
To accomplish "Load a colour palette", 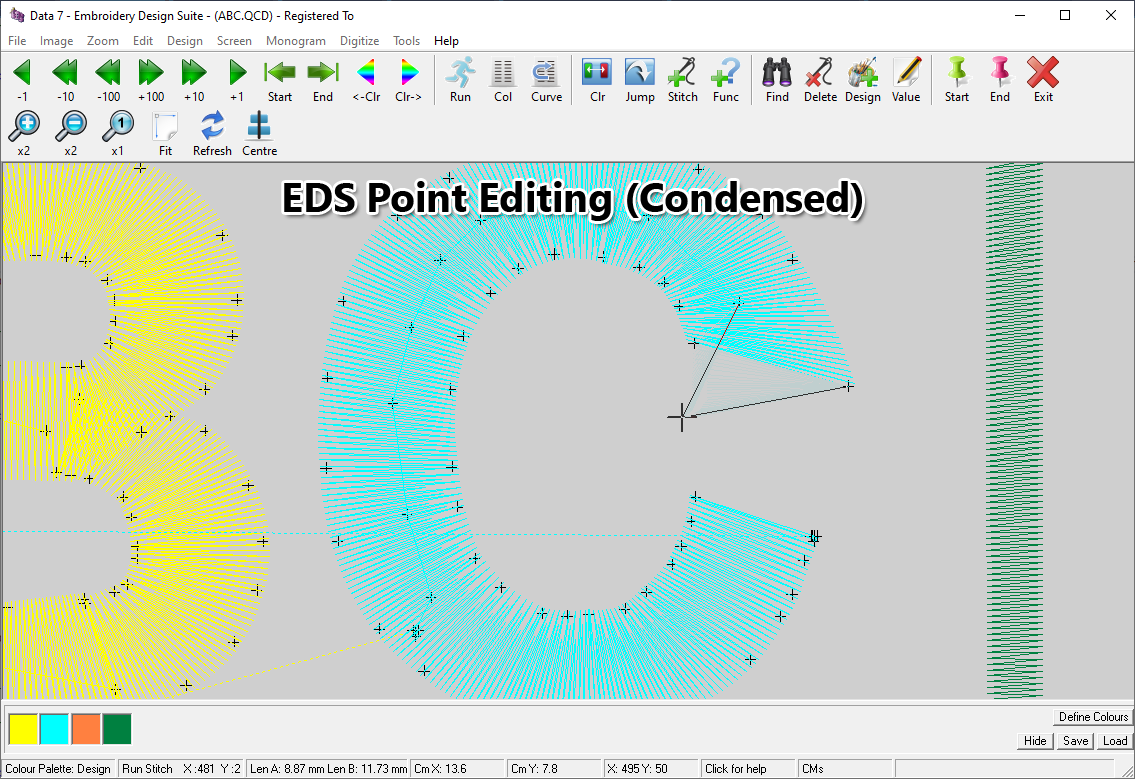I will pyautogui.click(x=1115, y=741).
